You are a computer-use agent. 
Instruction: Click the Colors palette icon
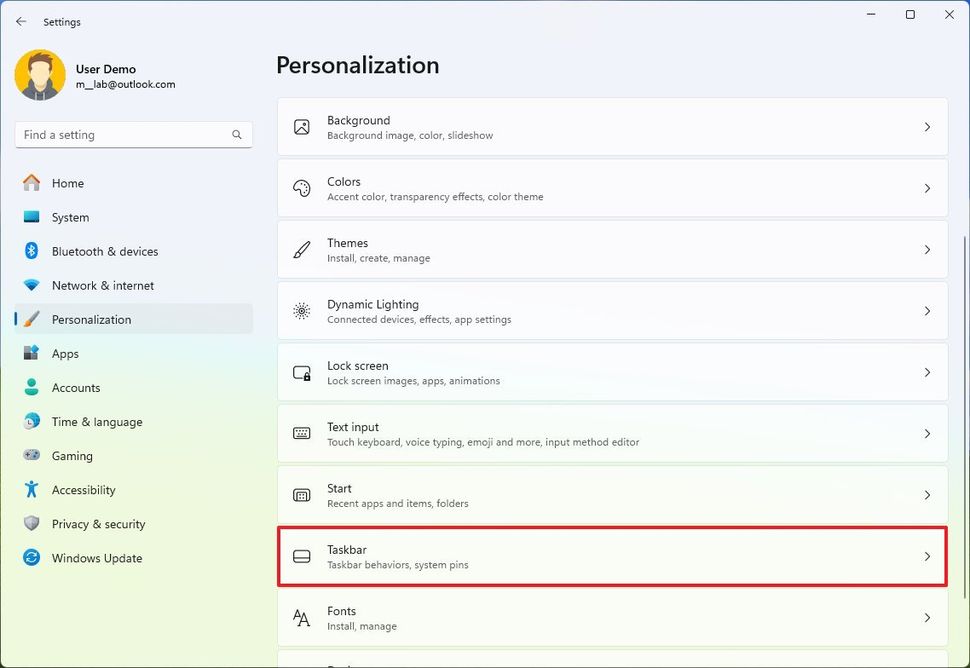302,188
